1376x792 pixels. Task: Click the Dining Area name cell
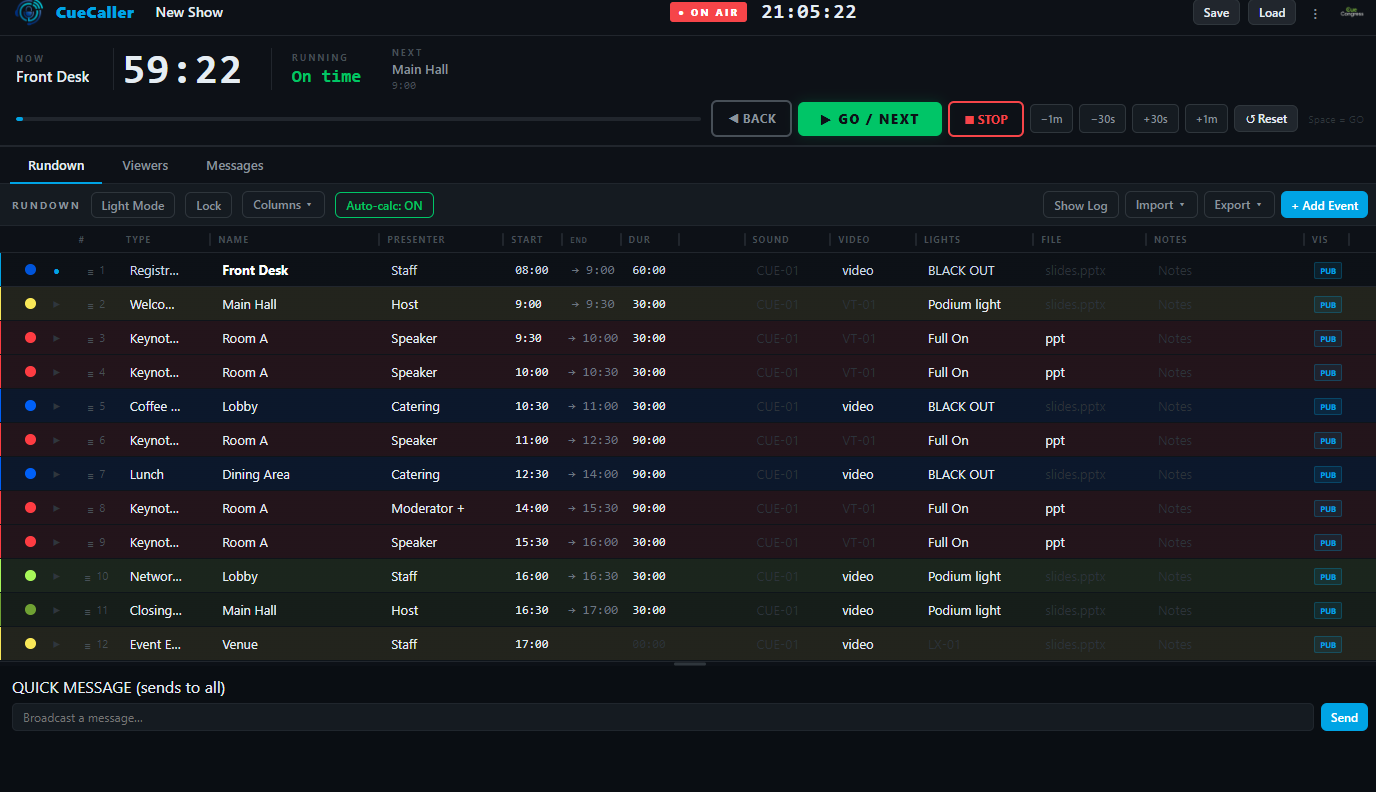[x=256, y=474]
